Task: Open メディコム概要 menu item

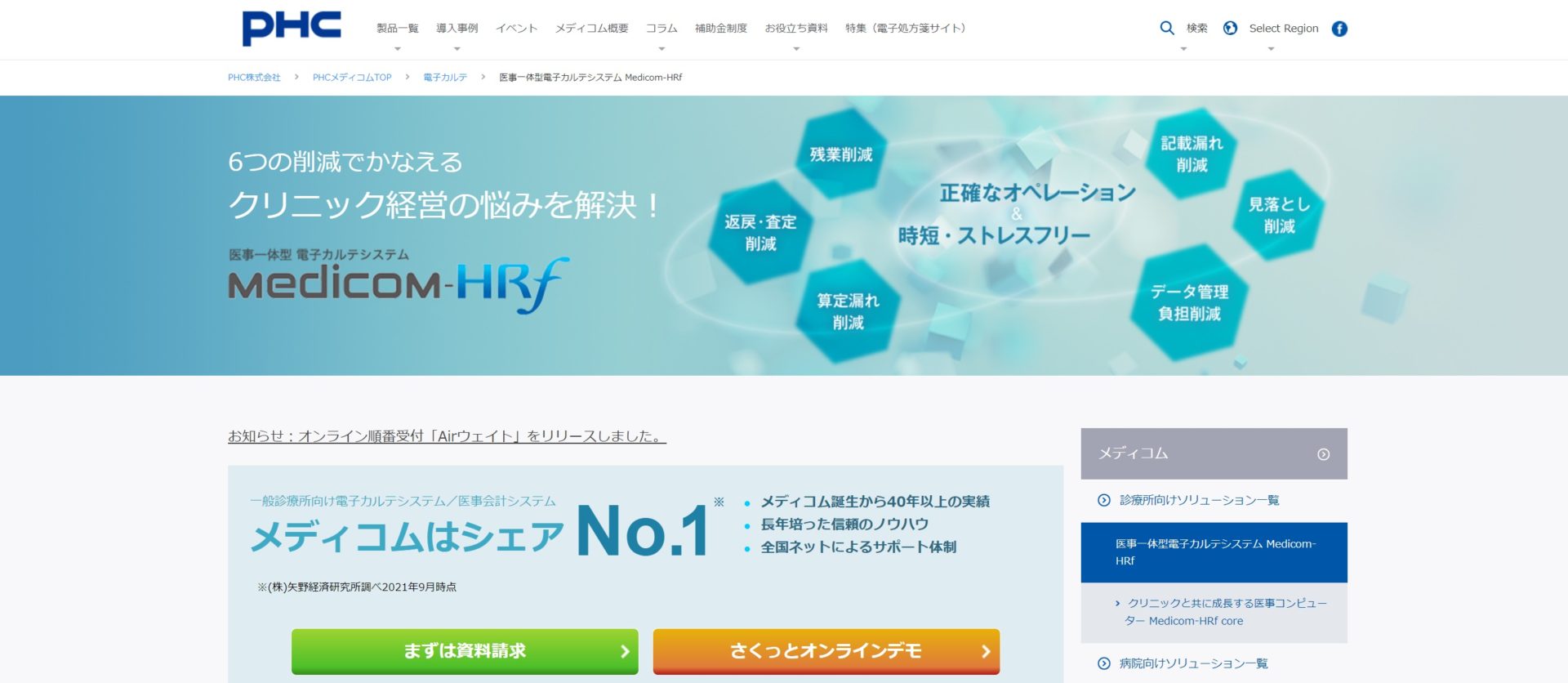Action: [592, 28]
